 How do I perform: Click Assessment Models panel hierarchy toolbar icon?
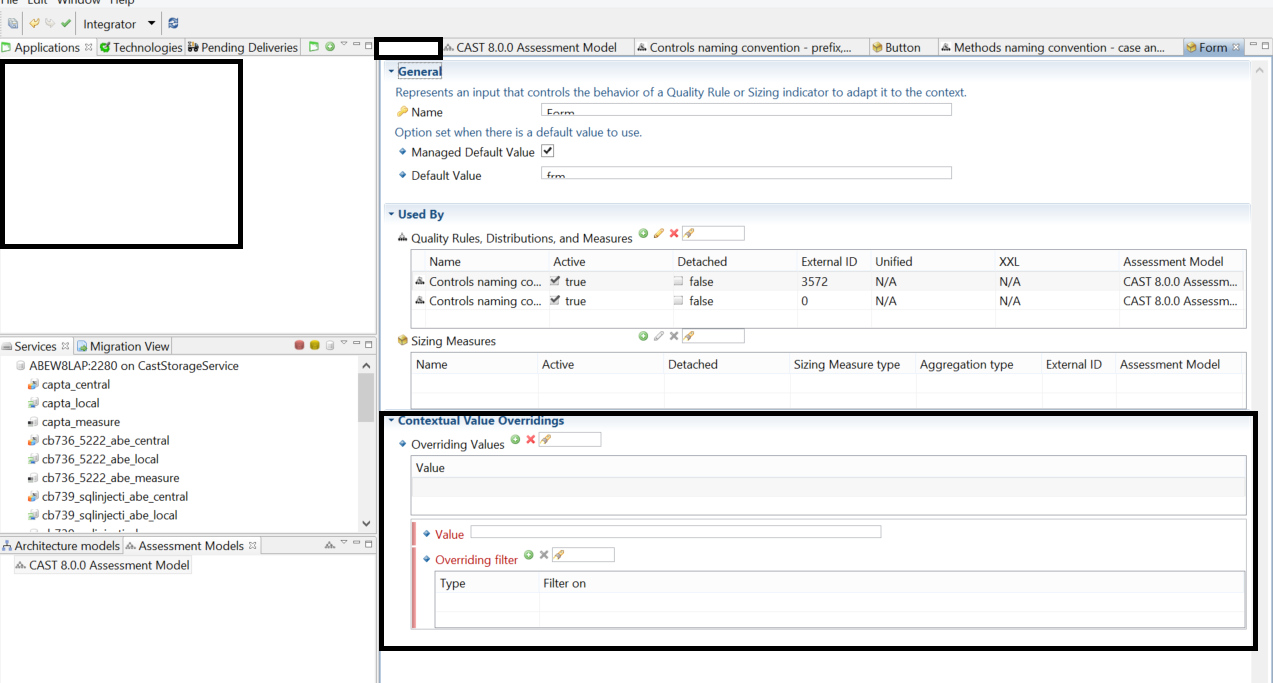pos(329,546)
